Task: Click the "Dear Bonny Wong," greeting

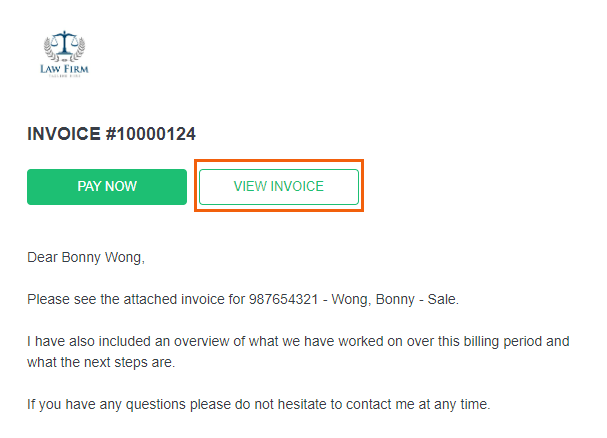Action: pyautogui.click(x=86, y=258)
